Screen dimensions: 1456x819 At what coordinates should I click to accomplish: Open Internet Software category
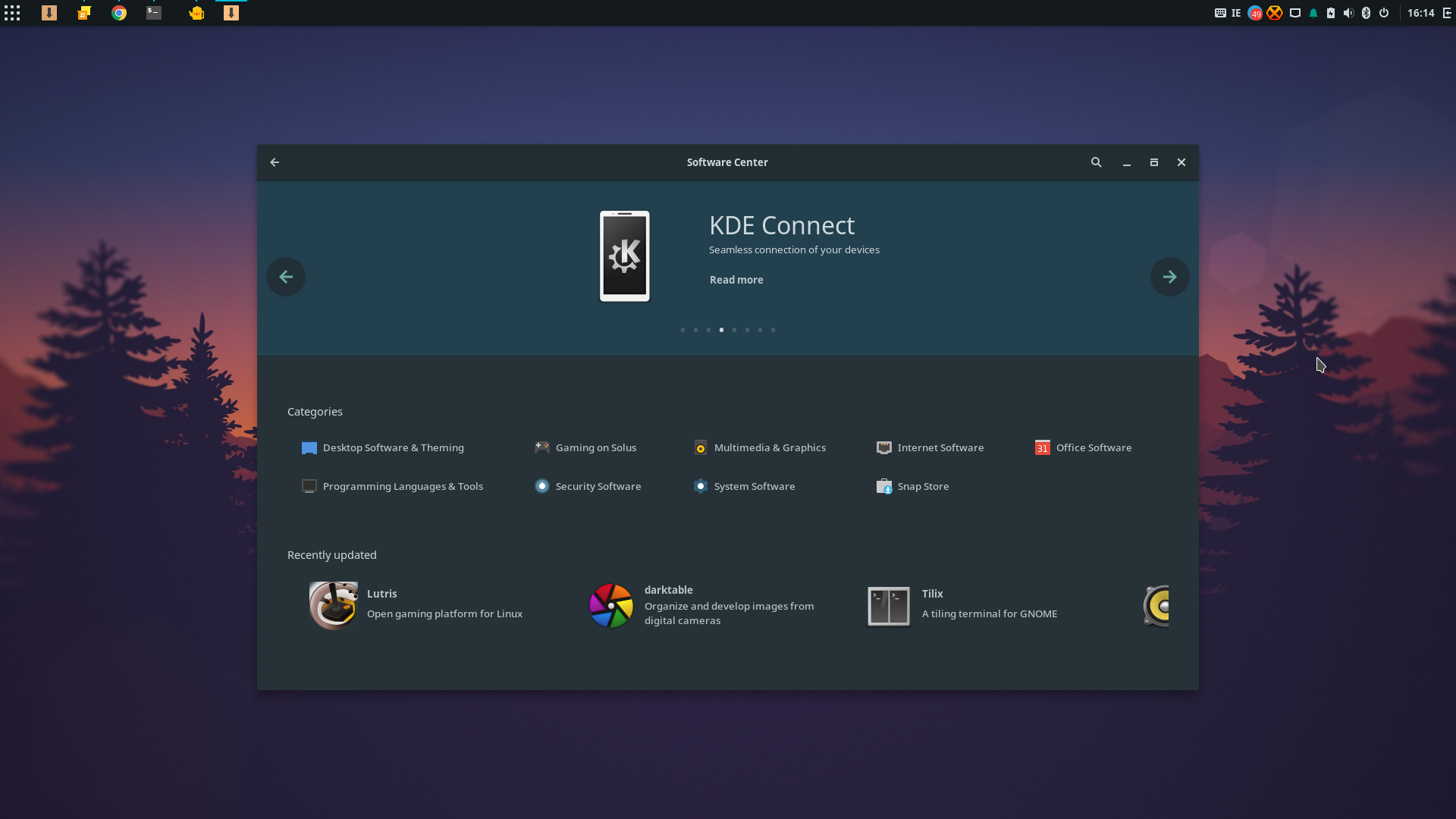pos(930,447)
